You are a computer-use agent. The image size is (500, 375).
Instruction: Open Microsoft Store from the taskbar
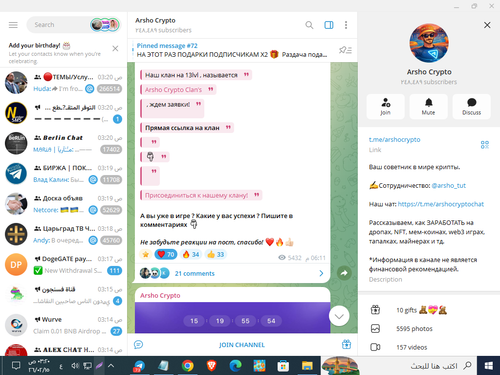click(x=283, y=366)
